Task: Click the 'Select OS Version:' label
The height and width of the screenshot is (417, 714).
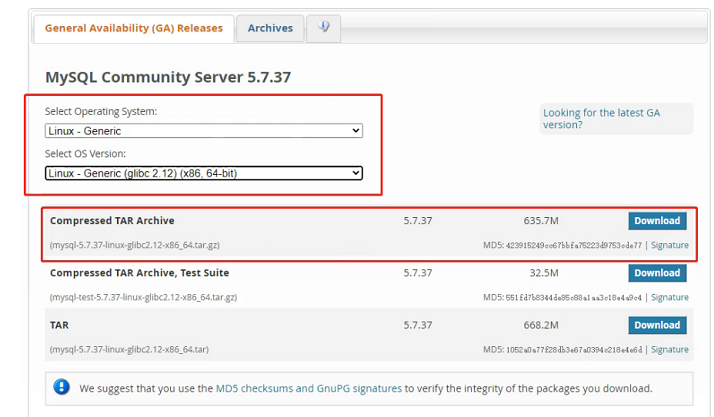Action: [85, 154]
